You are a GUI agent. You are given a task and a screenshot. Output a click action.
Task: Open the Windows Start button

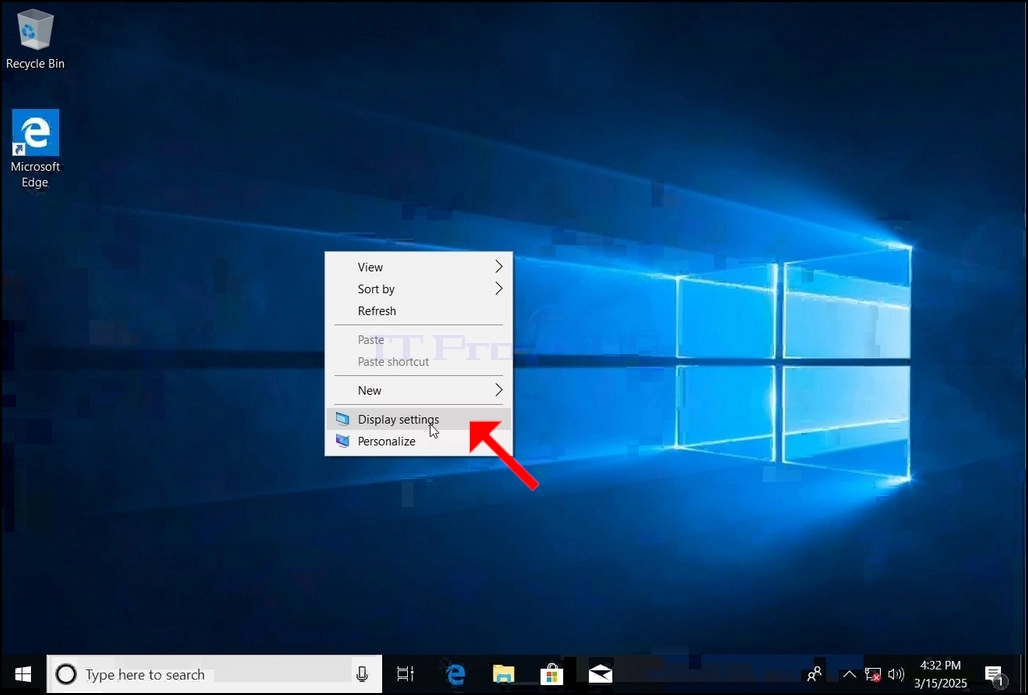pos(24,674)
